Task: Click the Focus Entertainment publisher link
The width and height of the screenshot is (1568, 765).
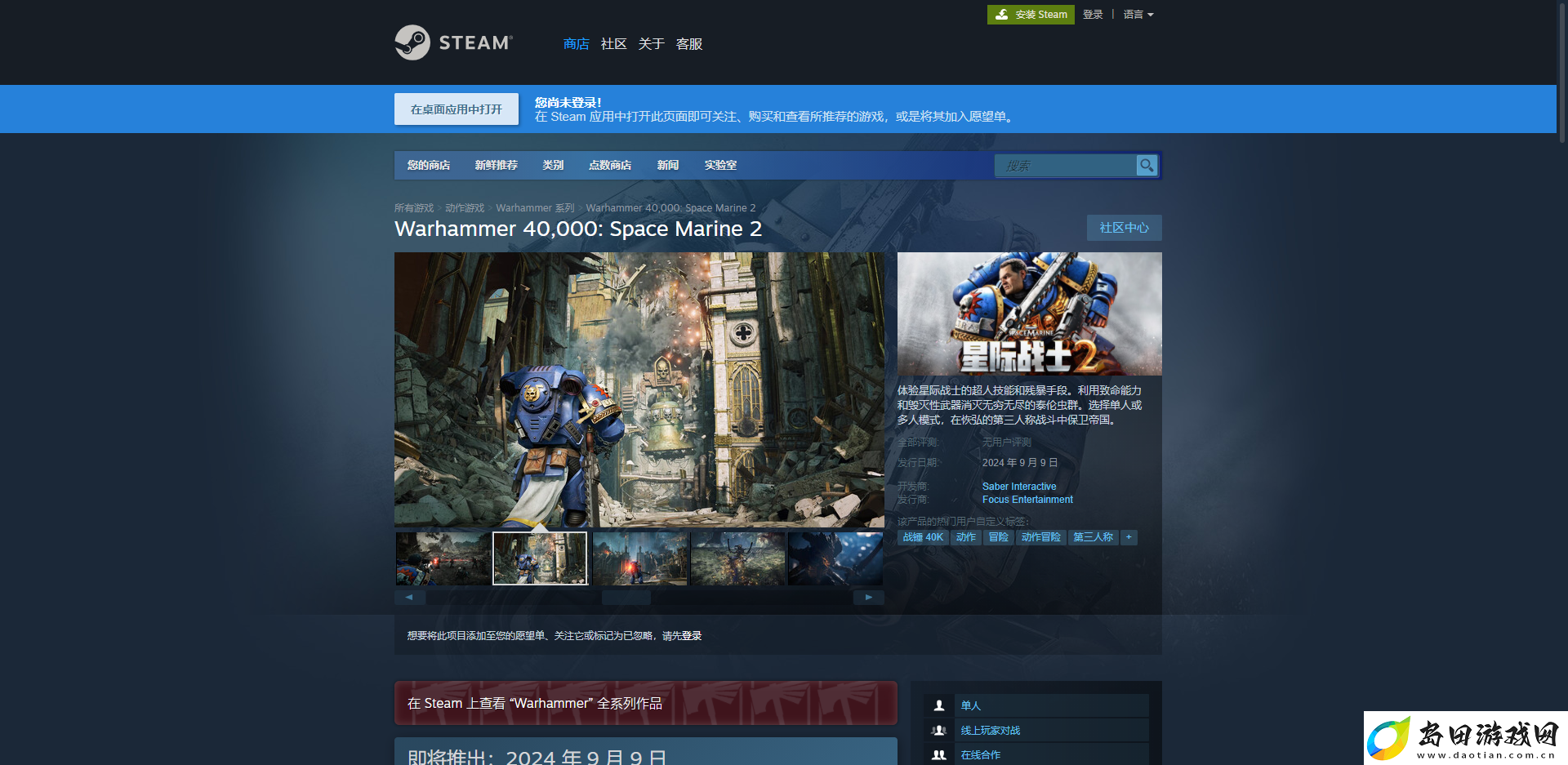Action: (x=1027, y=500)
